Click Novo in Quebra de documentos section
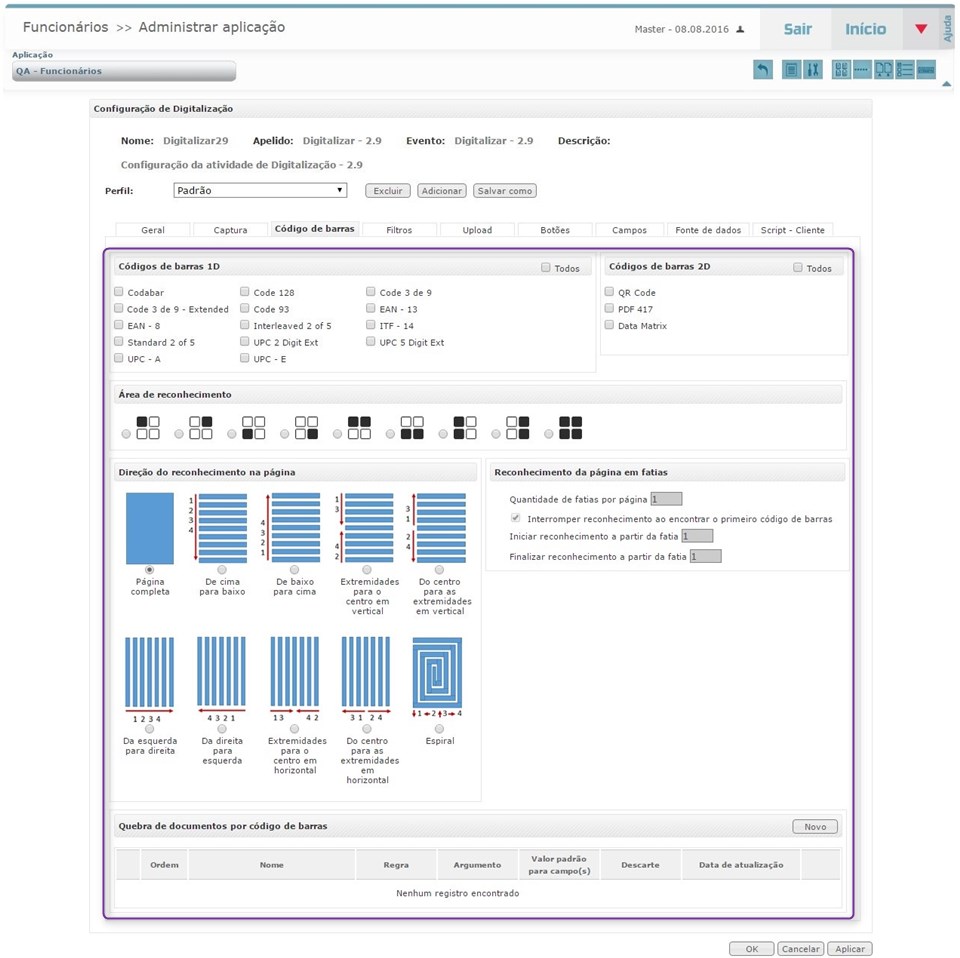960x958 pixels. pos(815,826)
